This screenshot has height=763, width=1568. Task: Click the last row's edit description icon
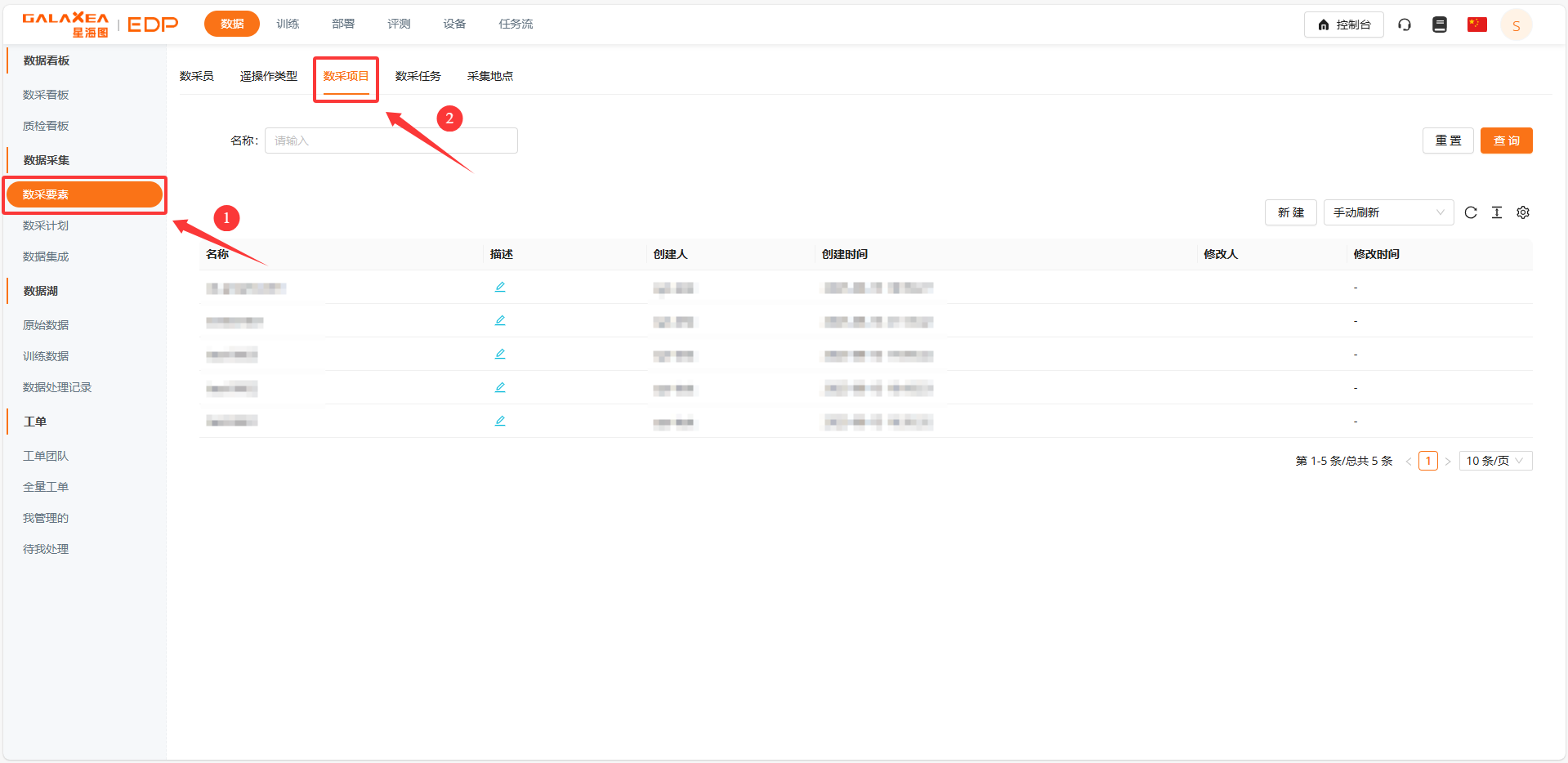point(500,421)
